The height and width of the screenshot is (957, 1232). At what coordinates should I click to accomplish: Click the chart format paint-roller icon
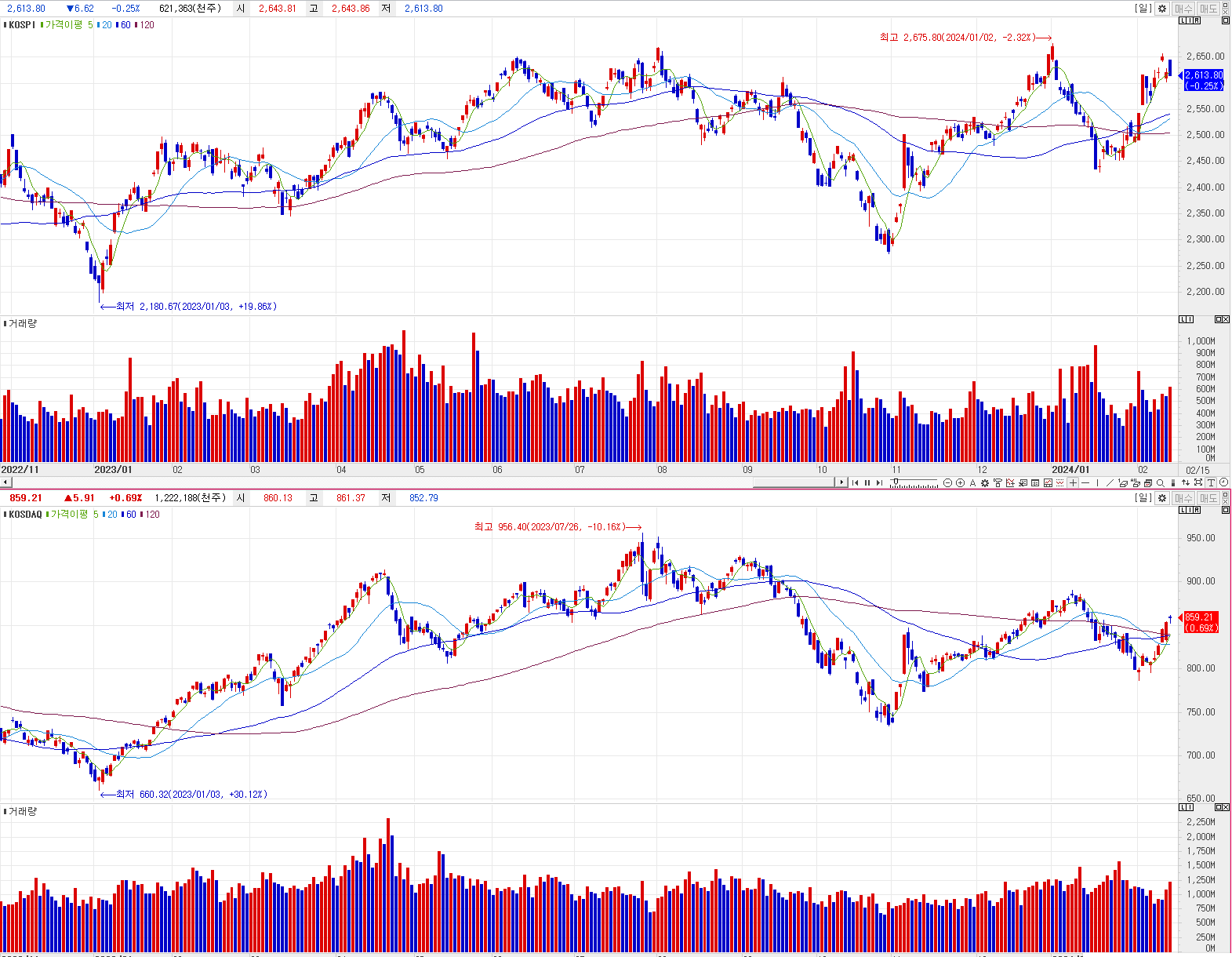tap(998, 482)
